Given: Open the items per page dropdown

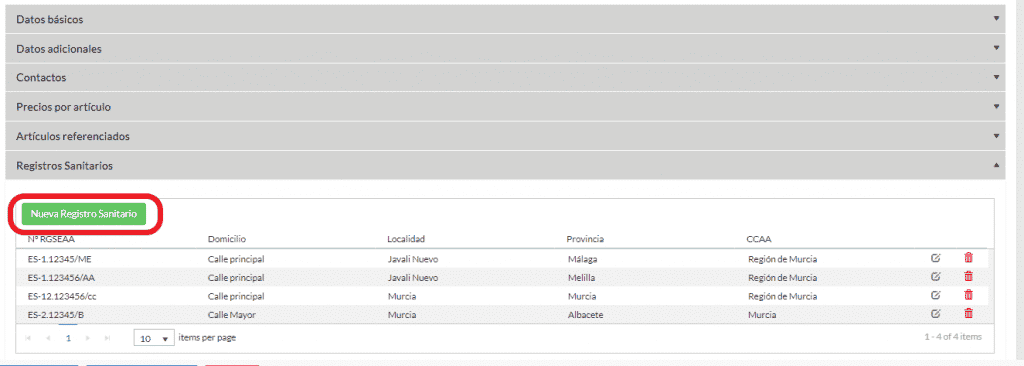Looking at the screenshot, I should [x=154, y=339].
